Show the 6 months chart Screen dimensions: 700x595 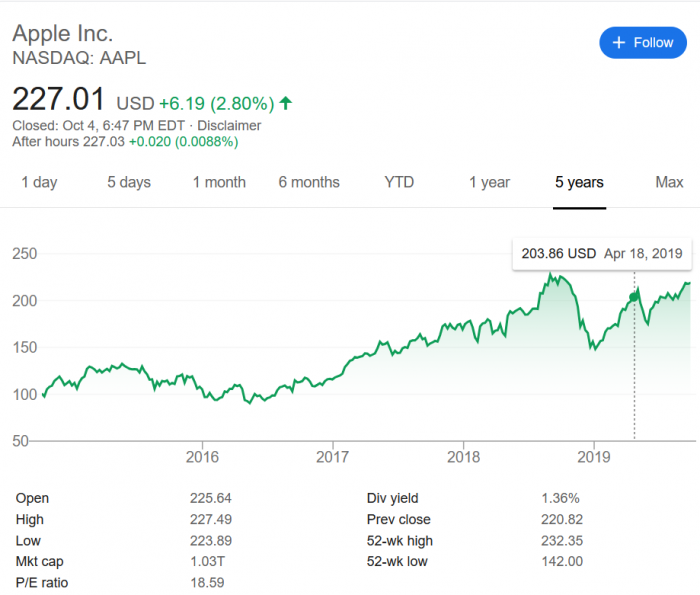click(x=309, y=182)
